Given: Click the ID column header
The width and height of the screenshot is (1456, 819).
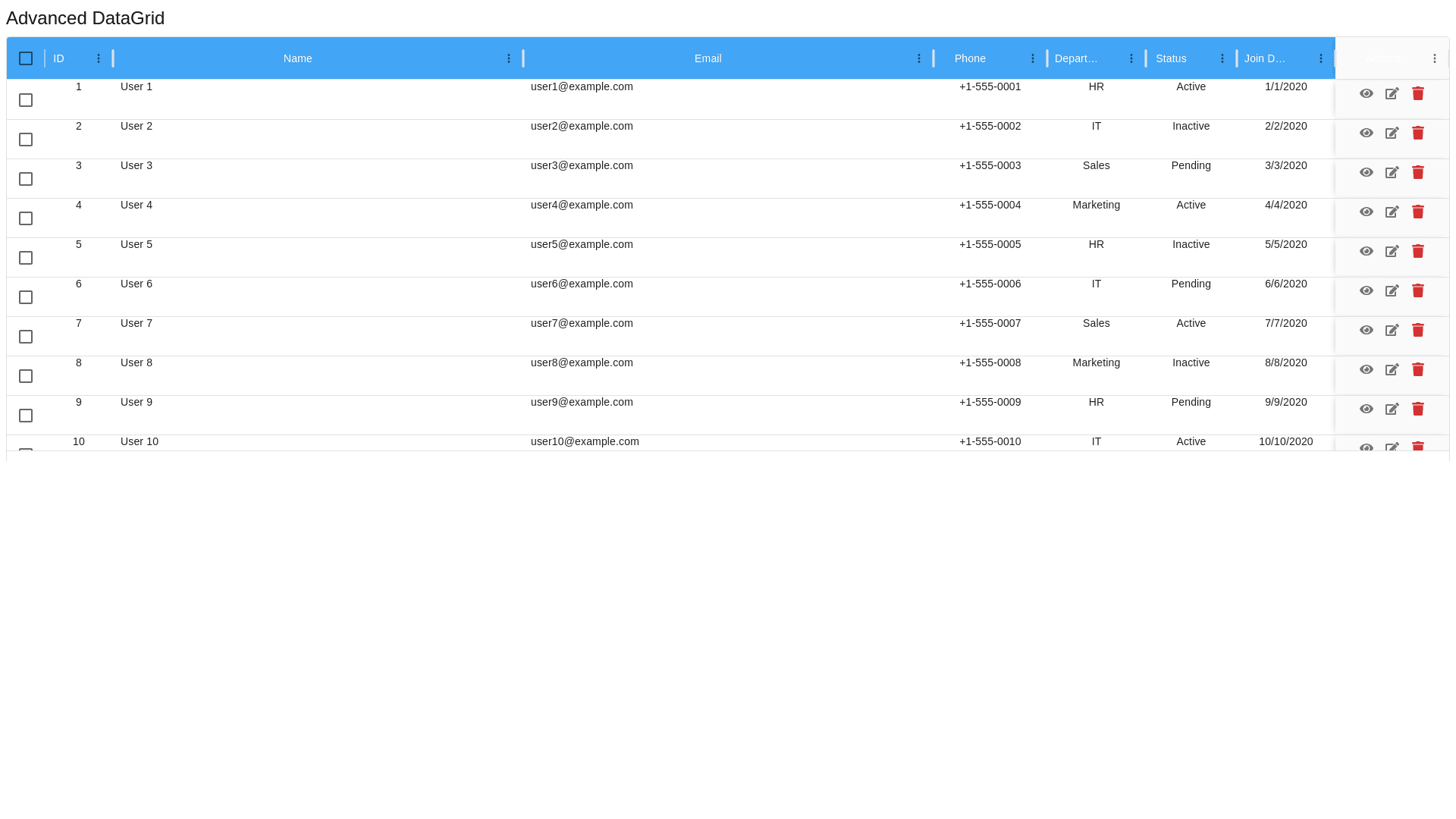Looking at the screenshot, I should (59, 58).
